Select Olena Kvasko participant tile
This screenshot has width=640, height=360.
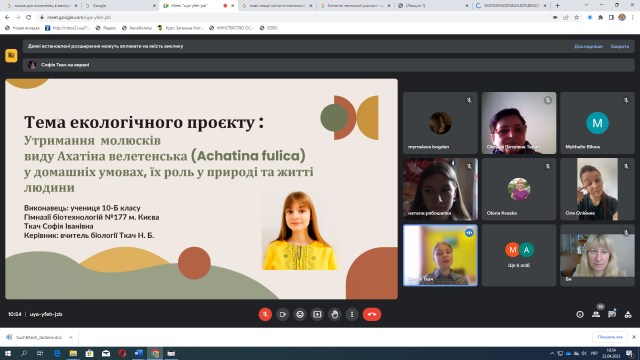(519, 189)
